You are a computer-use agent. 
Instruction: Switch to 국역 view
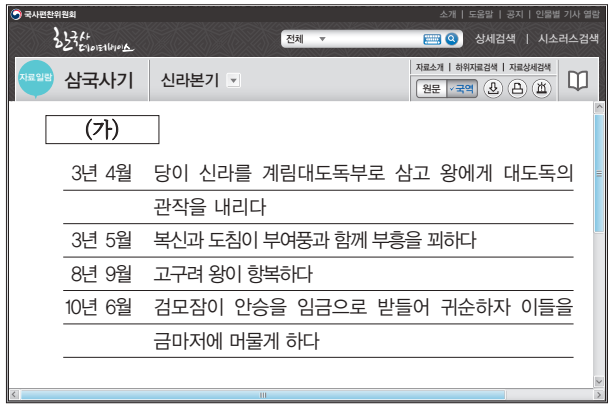point(462,88)
